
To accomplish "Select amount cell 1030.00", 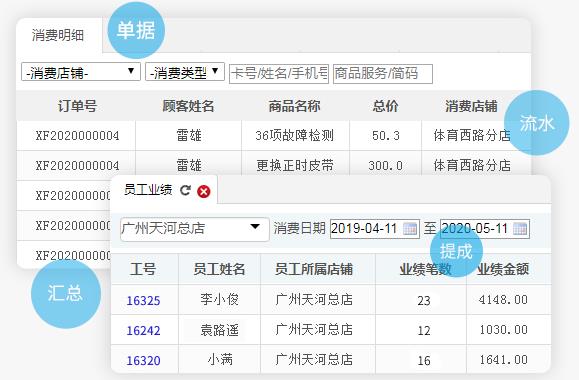I will point(503,329).
